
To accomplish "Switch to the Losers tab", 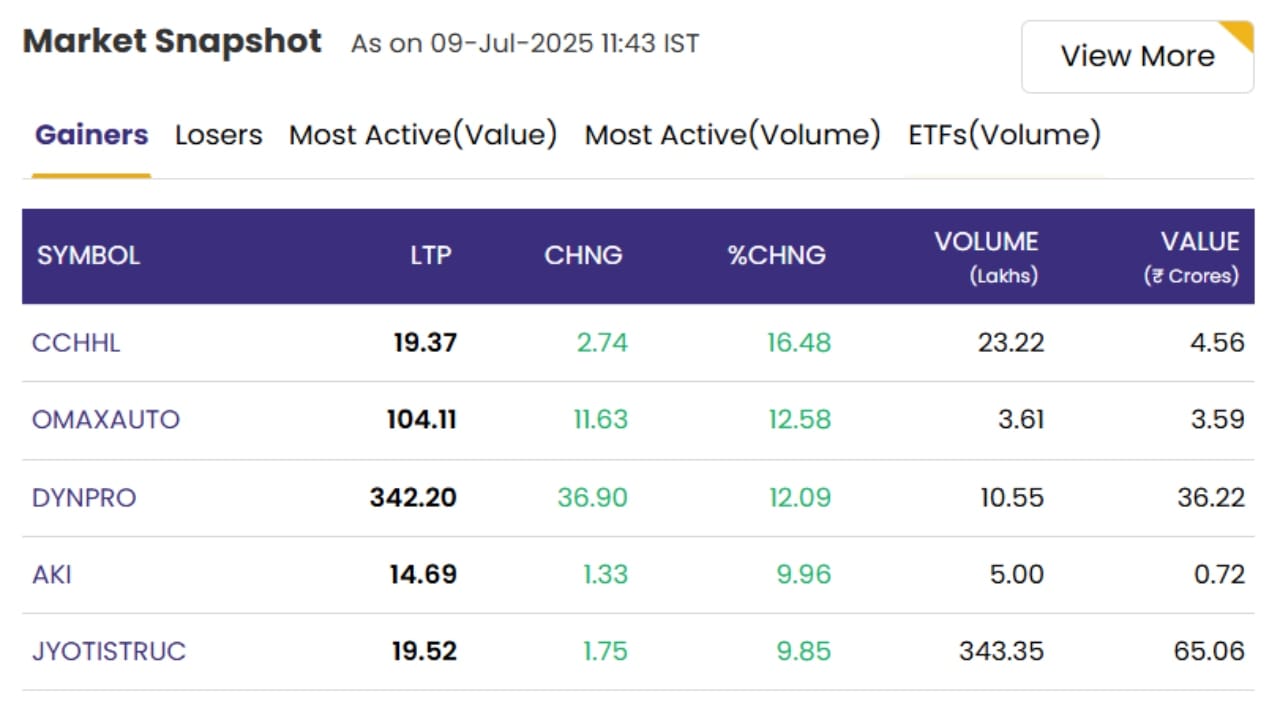I will pos(218,135).
